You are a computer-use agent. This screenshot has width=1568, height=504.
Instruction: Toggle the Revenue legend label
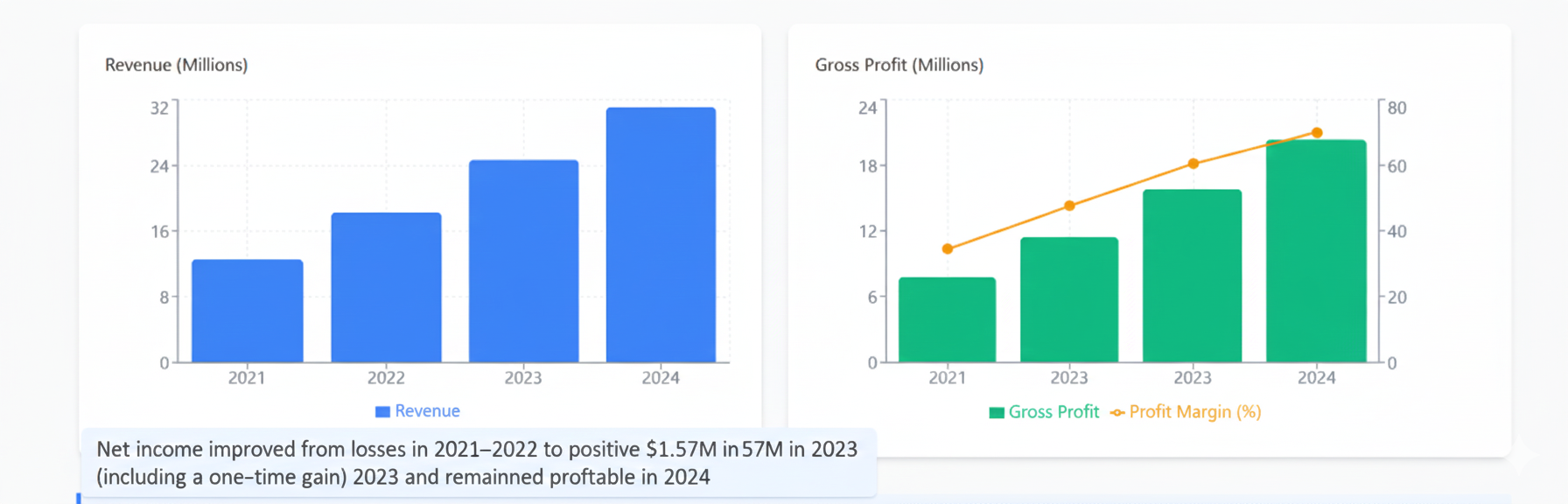tap(427, 411)
